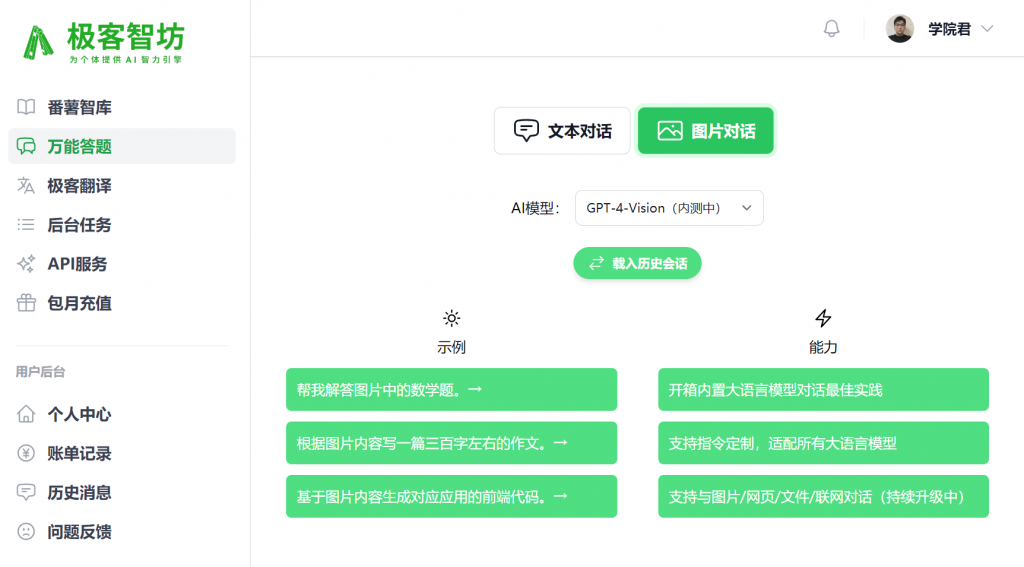
Task: Click the home icon beside 个人中心
Action: click(x=26, y=414)
